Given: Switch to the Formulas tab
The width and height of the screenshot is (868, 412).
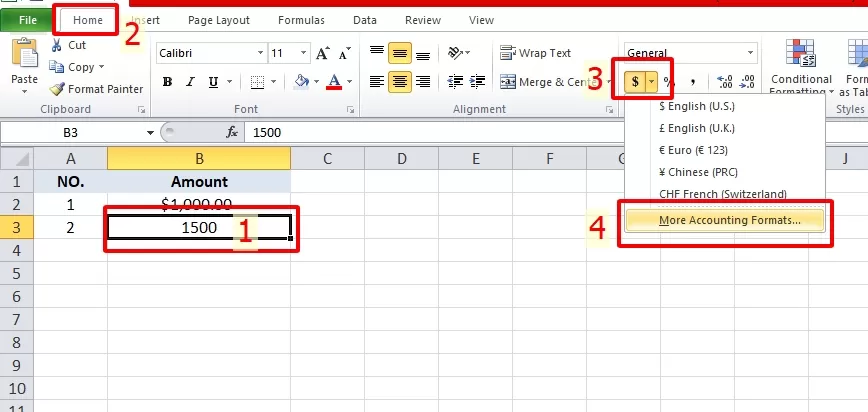Looking at the screenshot, I should pyautogui.click(x=301, y=20).
